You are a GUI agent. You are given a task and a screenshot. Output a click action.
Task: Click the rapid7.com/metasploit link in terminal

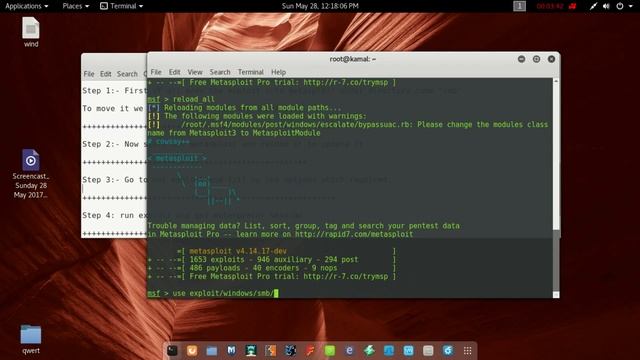click(x=354, y=234)
